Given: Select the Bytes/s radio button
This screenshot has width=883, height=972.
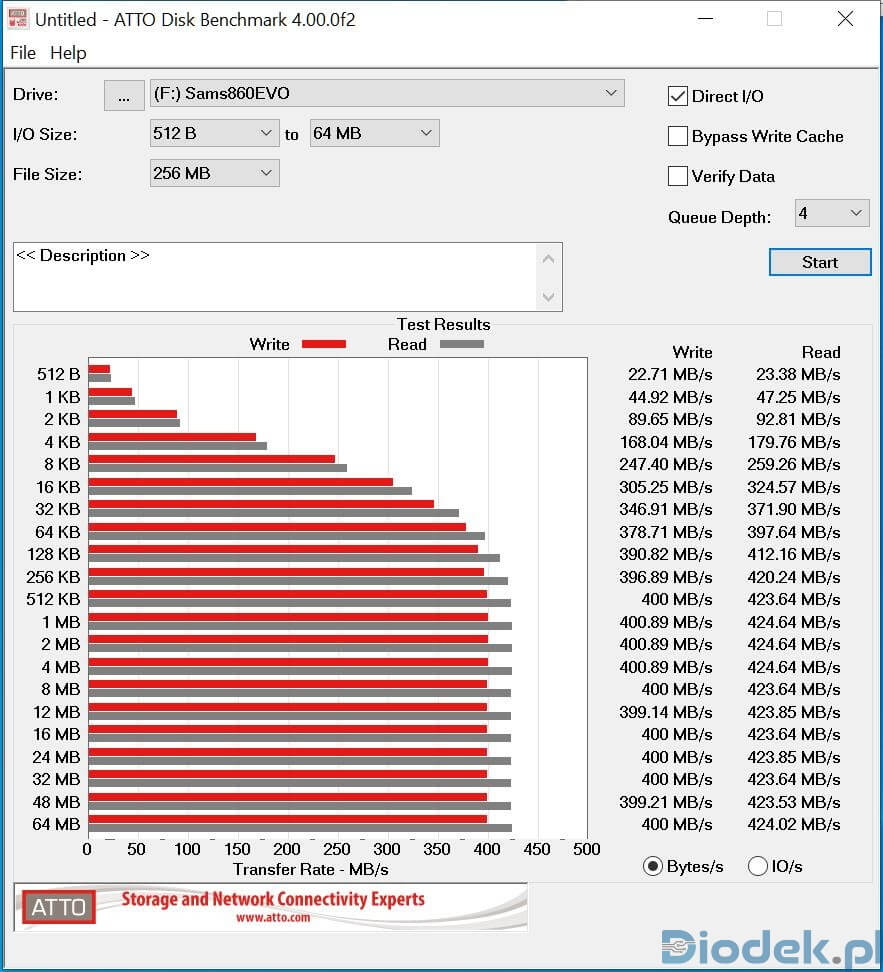Looking at the screenshot, I should coord(653,866).
